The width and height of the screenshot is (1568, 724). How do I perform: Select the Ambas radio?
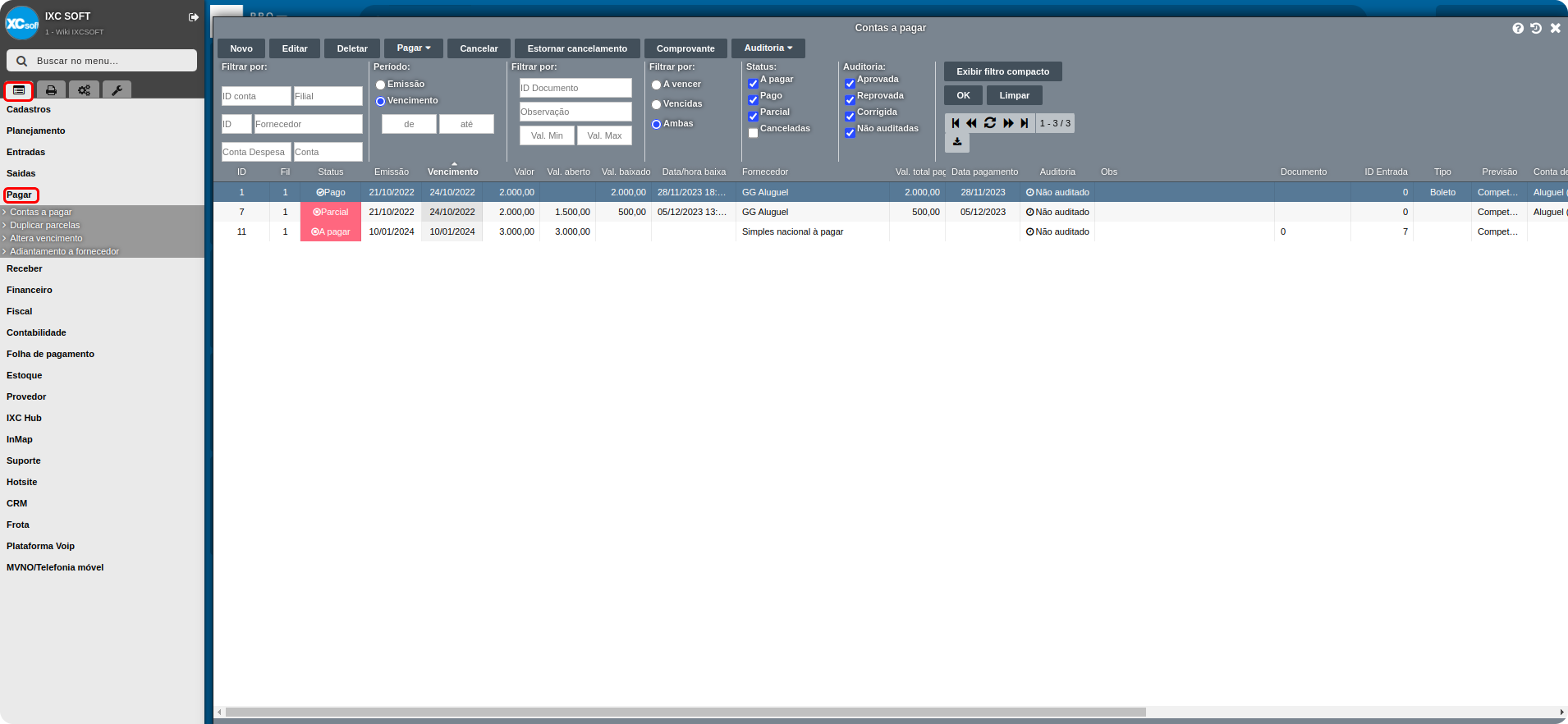[x=656, y=124]
